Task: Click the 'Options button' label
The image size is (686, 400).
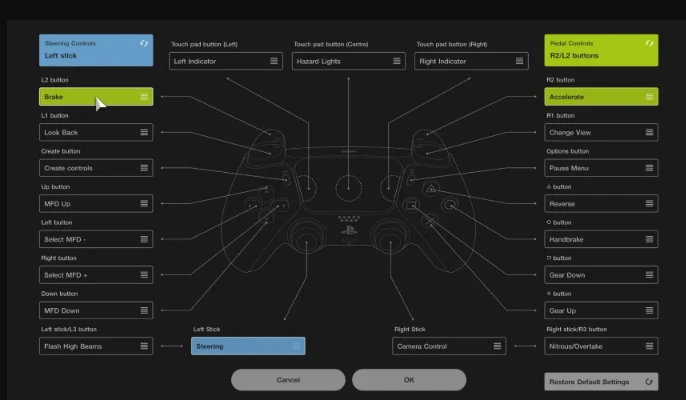Action: pos(567,151)
